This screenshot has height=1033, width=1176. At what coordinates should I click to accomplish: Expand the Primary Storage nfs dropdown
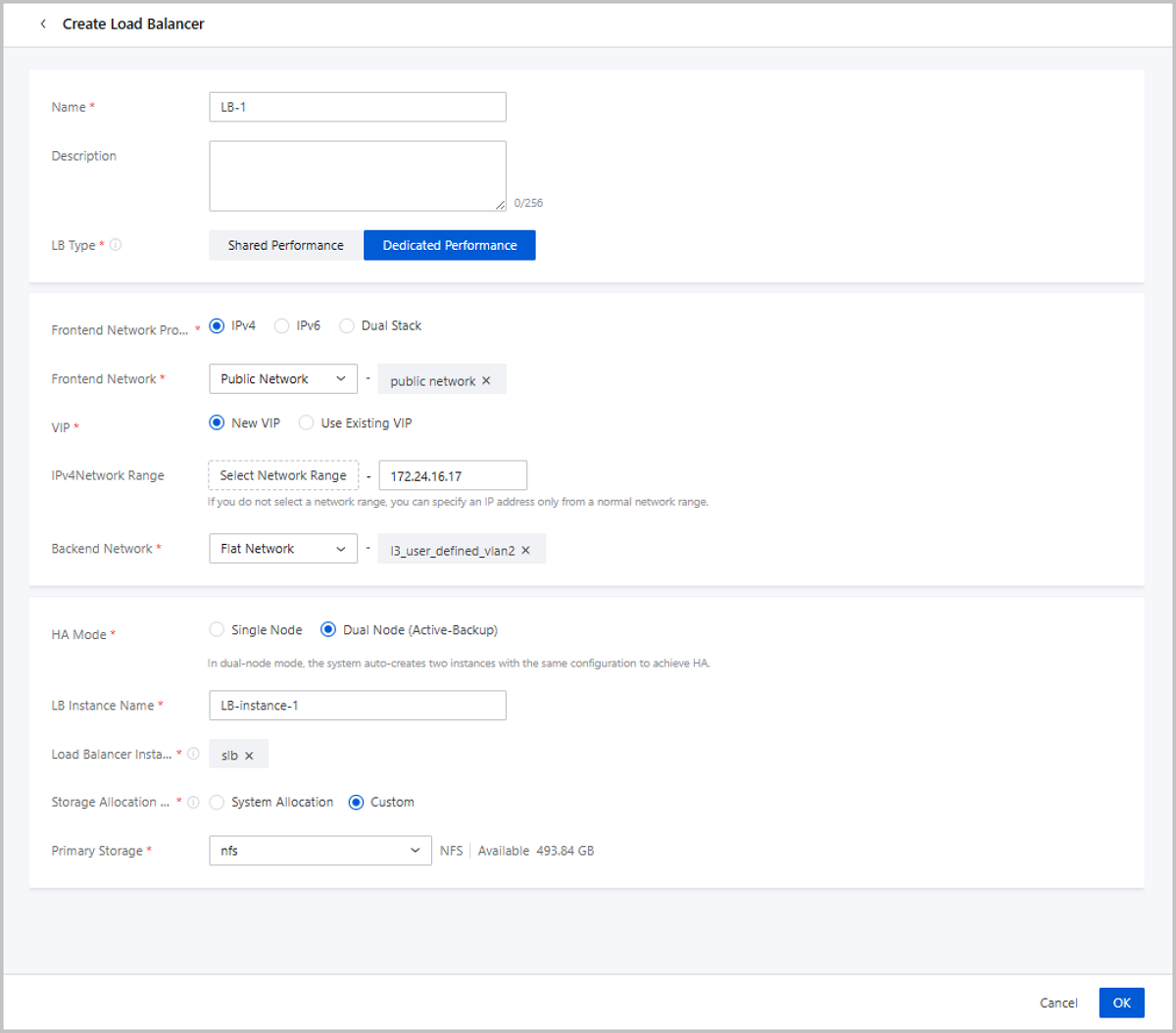click(x=319, y=851)
